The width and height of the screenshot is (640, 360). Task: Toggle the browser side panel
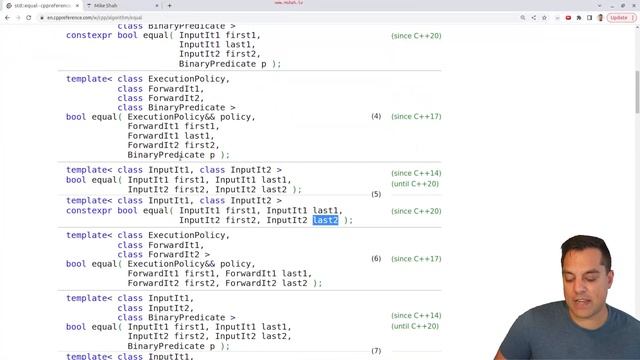(x=589, y=18)
